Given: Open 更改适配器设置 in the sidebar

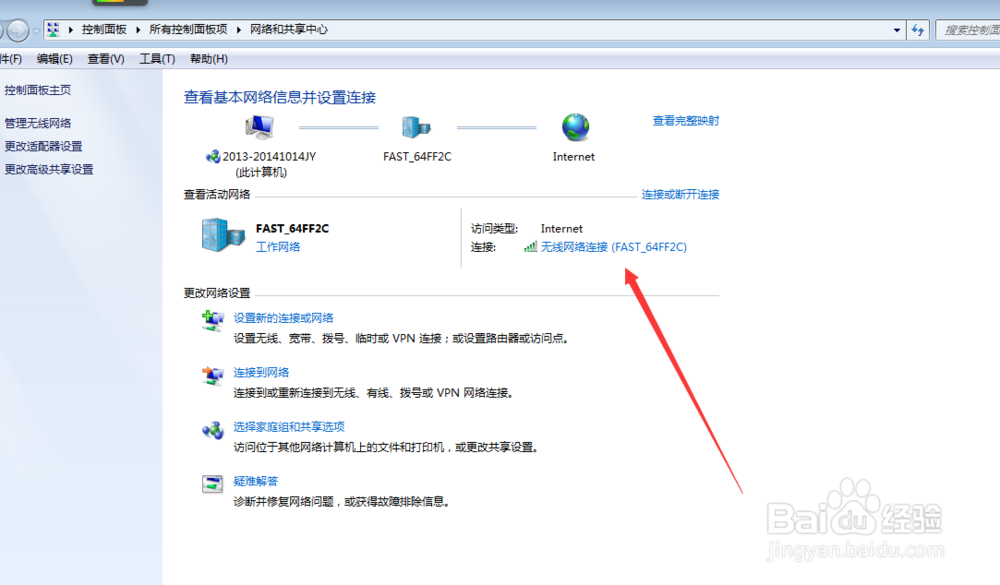Looking at the screenshot, I should tap(43, 146).
